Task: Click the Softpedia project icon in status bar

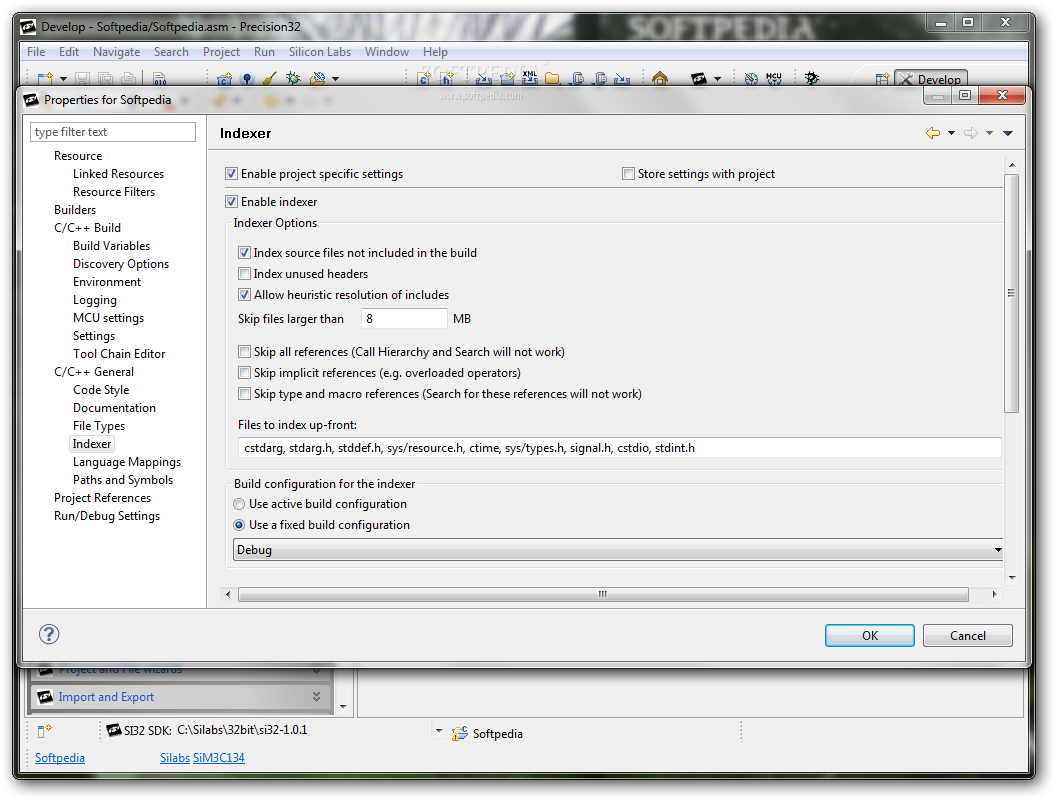Action: point(459,734)
